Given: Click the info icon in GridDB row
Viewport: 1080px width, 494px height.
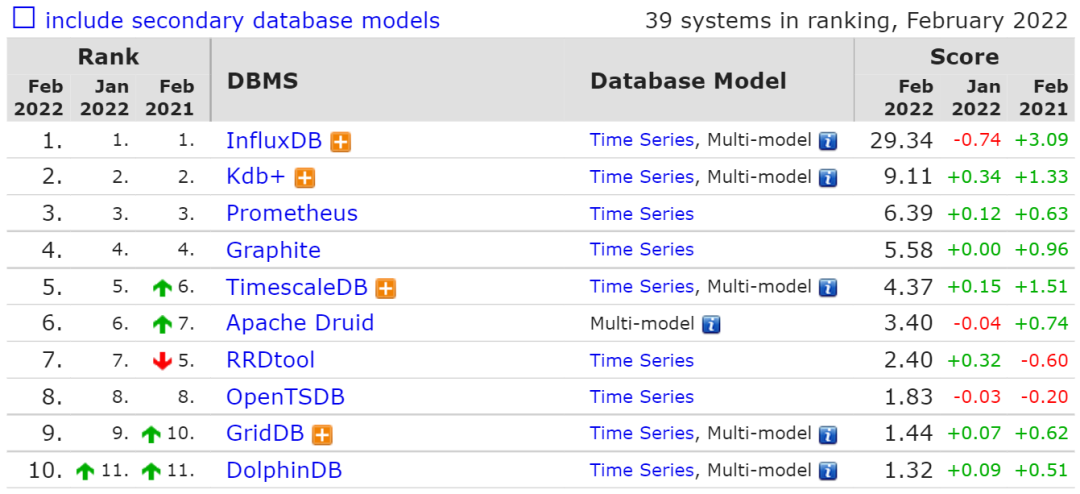Looking at the screenshot, I should pos(828,434).
